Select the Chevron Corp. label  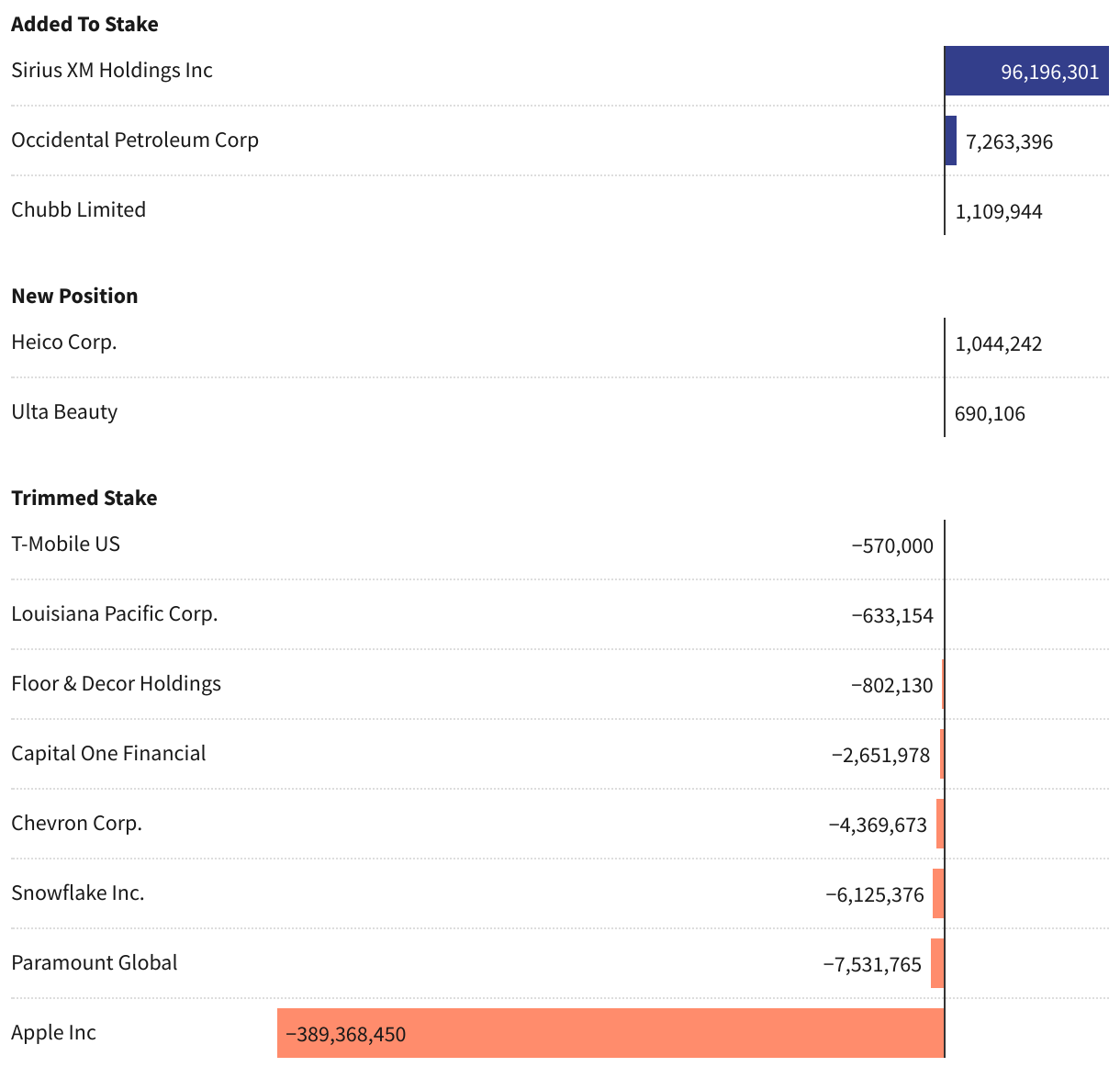pos(77,824)
